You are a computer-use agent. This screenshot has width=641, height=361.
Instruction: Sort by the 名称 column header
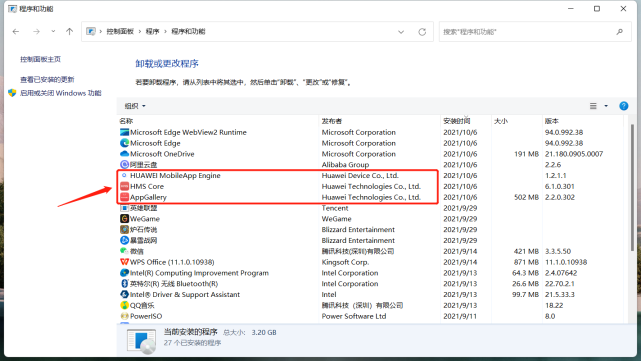(x=126, y=121)
